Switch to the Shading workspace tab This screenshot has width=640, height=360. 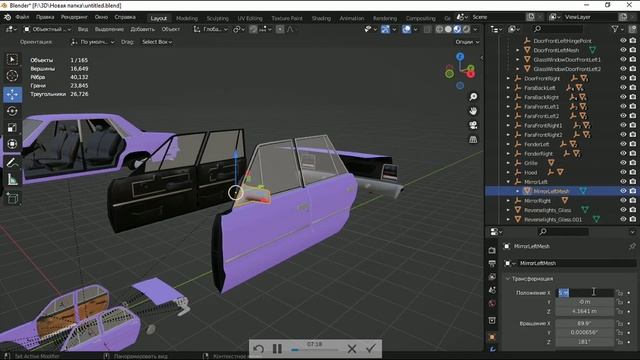click(321, 18)
